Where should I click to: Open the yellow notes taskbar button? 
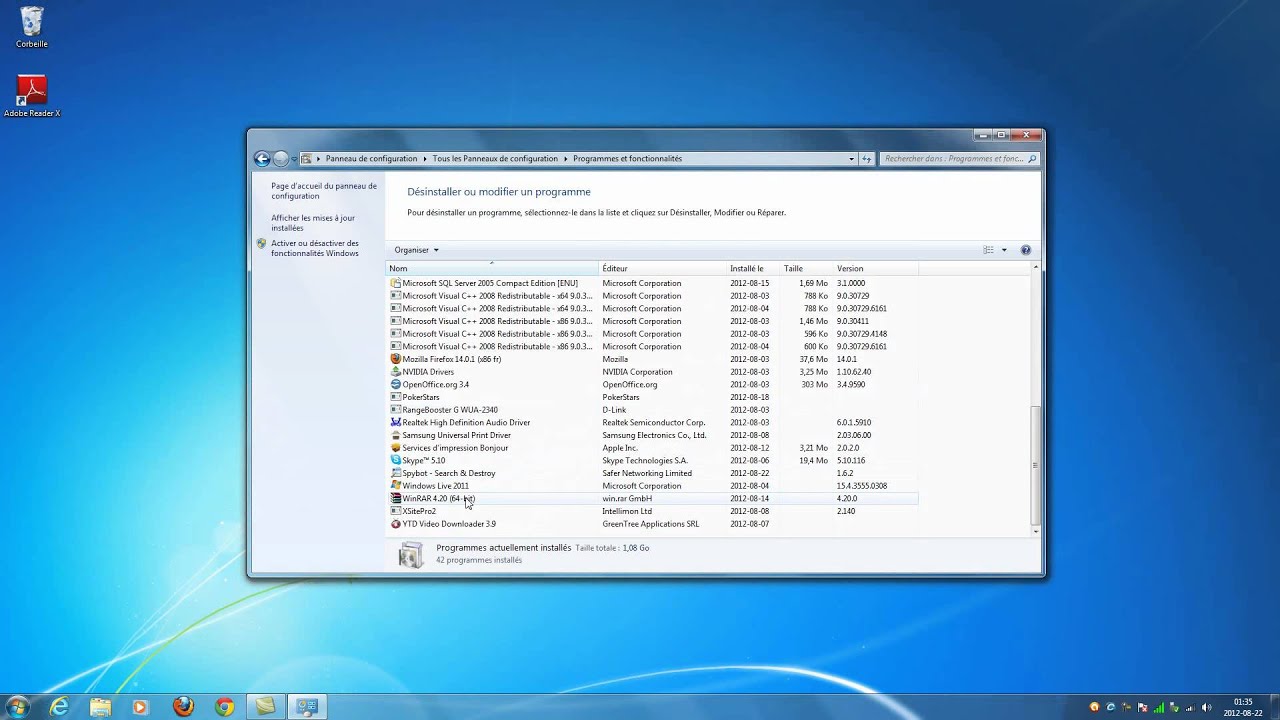click(265, 707)
